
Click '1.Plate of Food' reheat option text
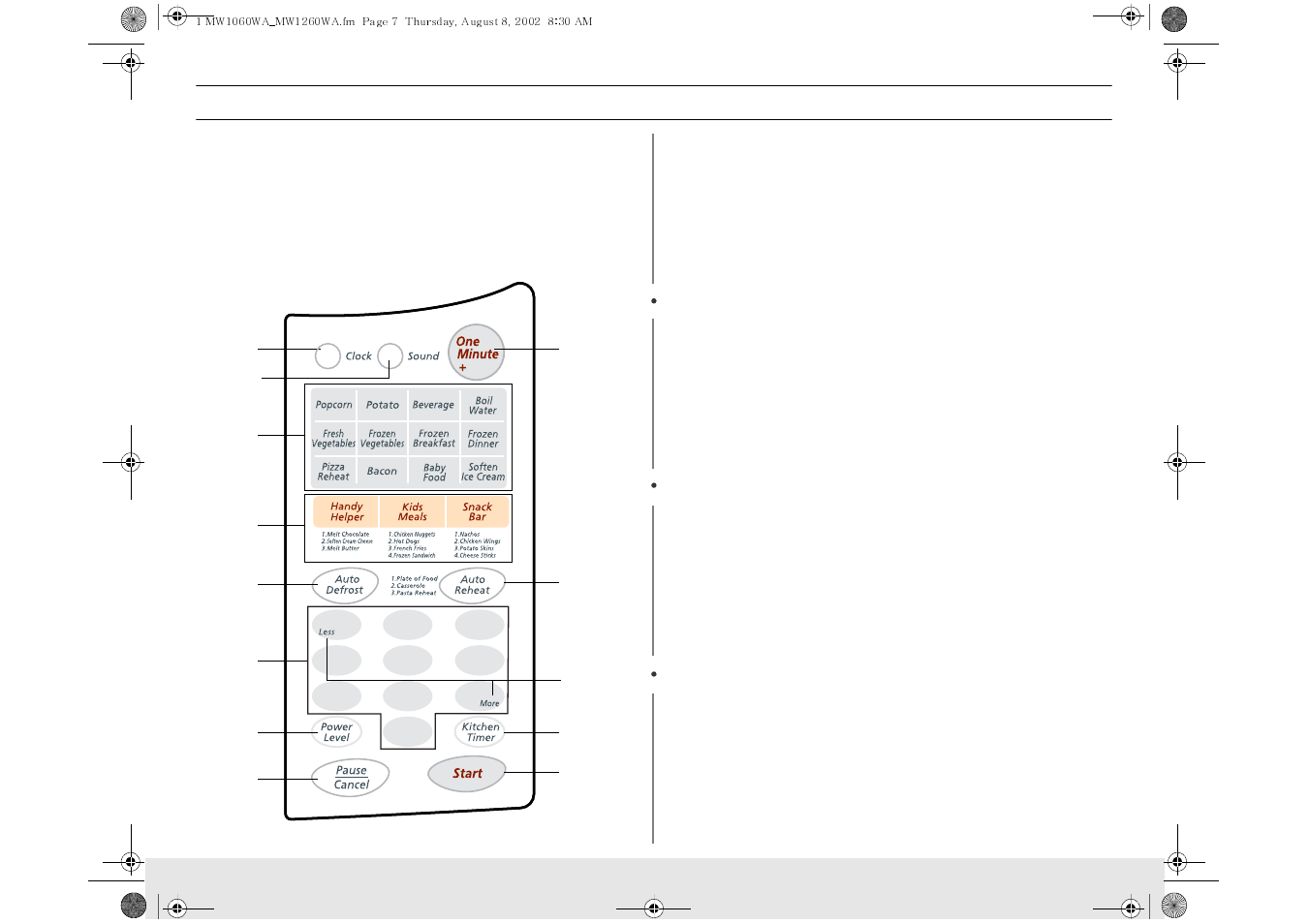click(414, 579)
